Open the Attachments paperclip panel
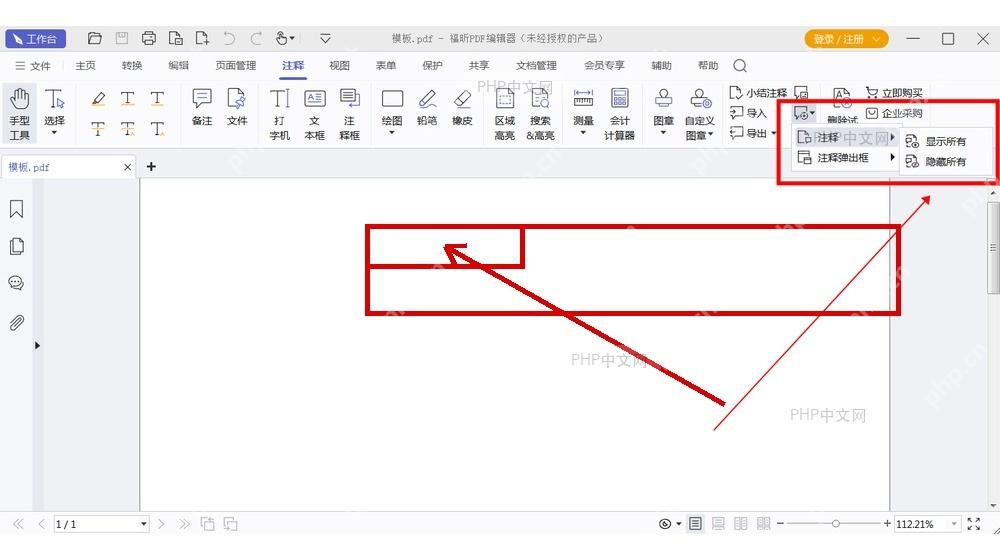1000x560 pixels. [x=17, y=323]
